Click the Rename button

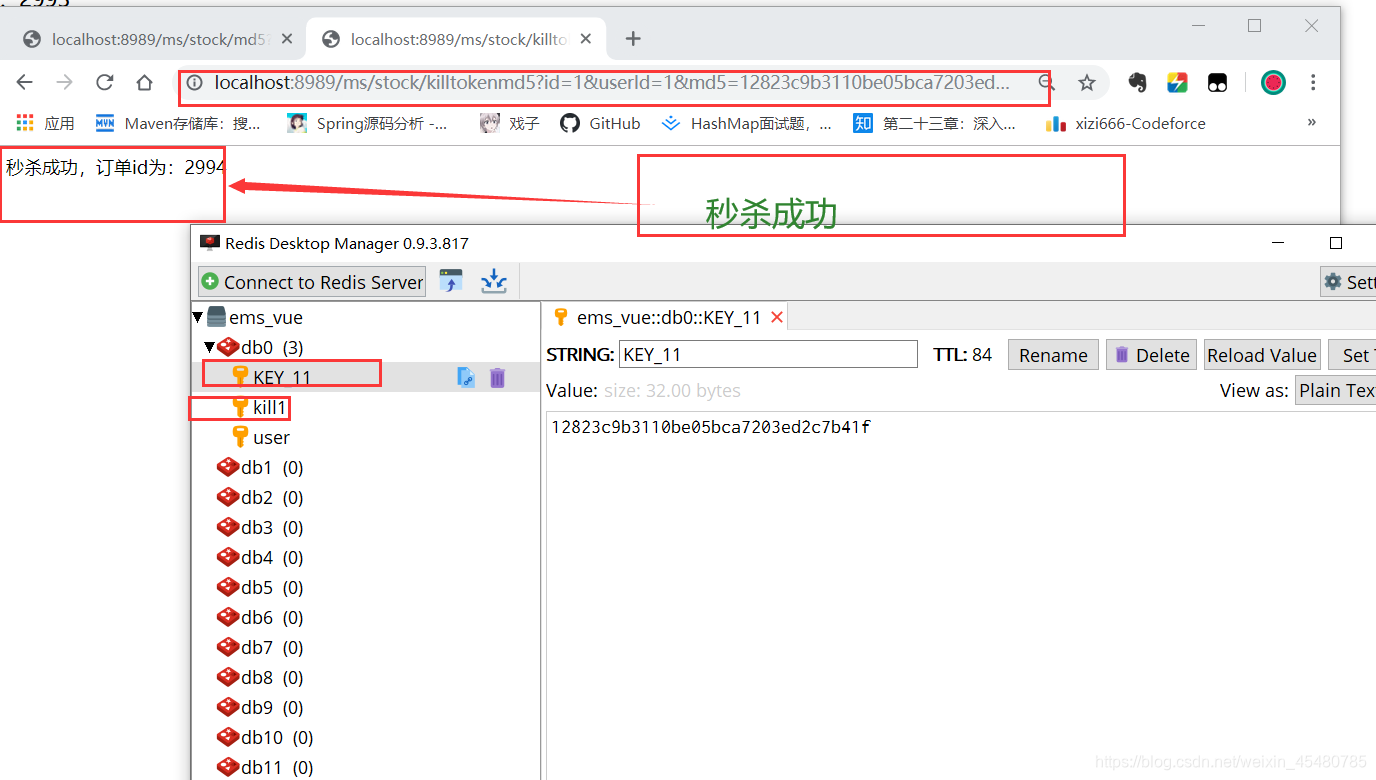1053,355
